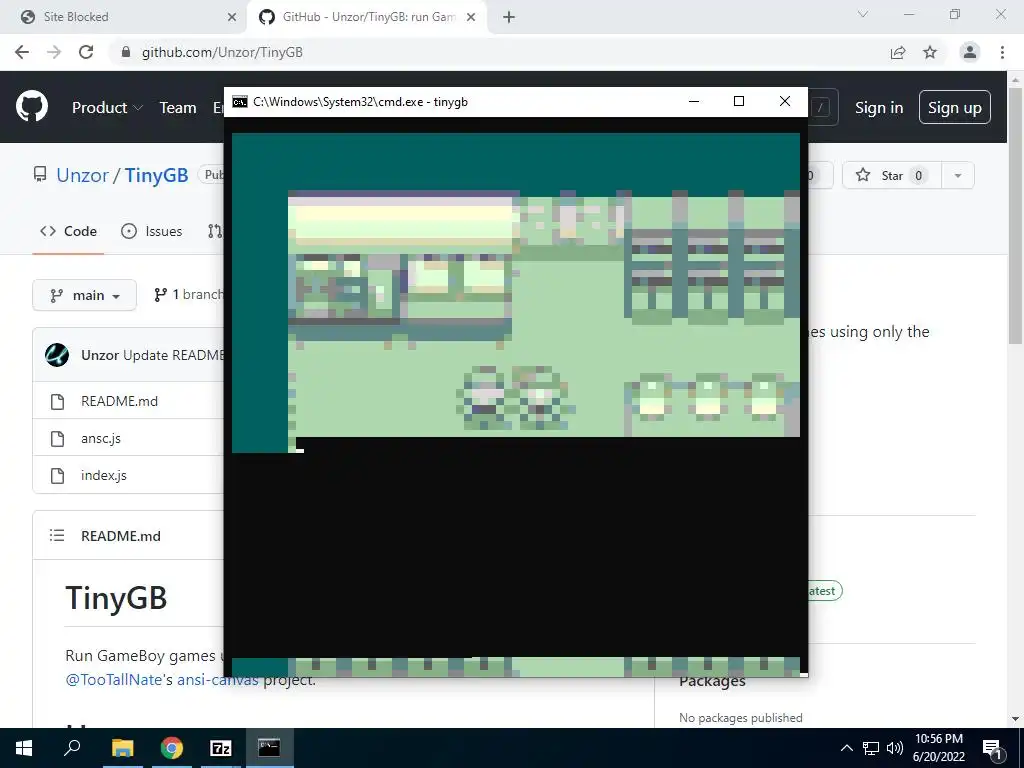Click the cmd.exe title bar icon

(x=240, y=101)
